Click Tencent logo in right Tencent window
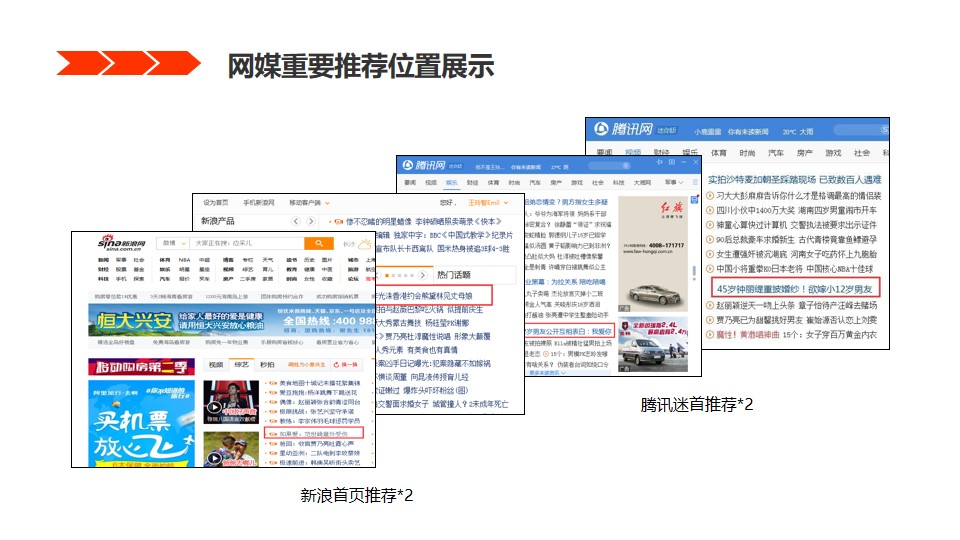The image size is (960, 540). click(624, 129)
